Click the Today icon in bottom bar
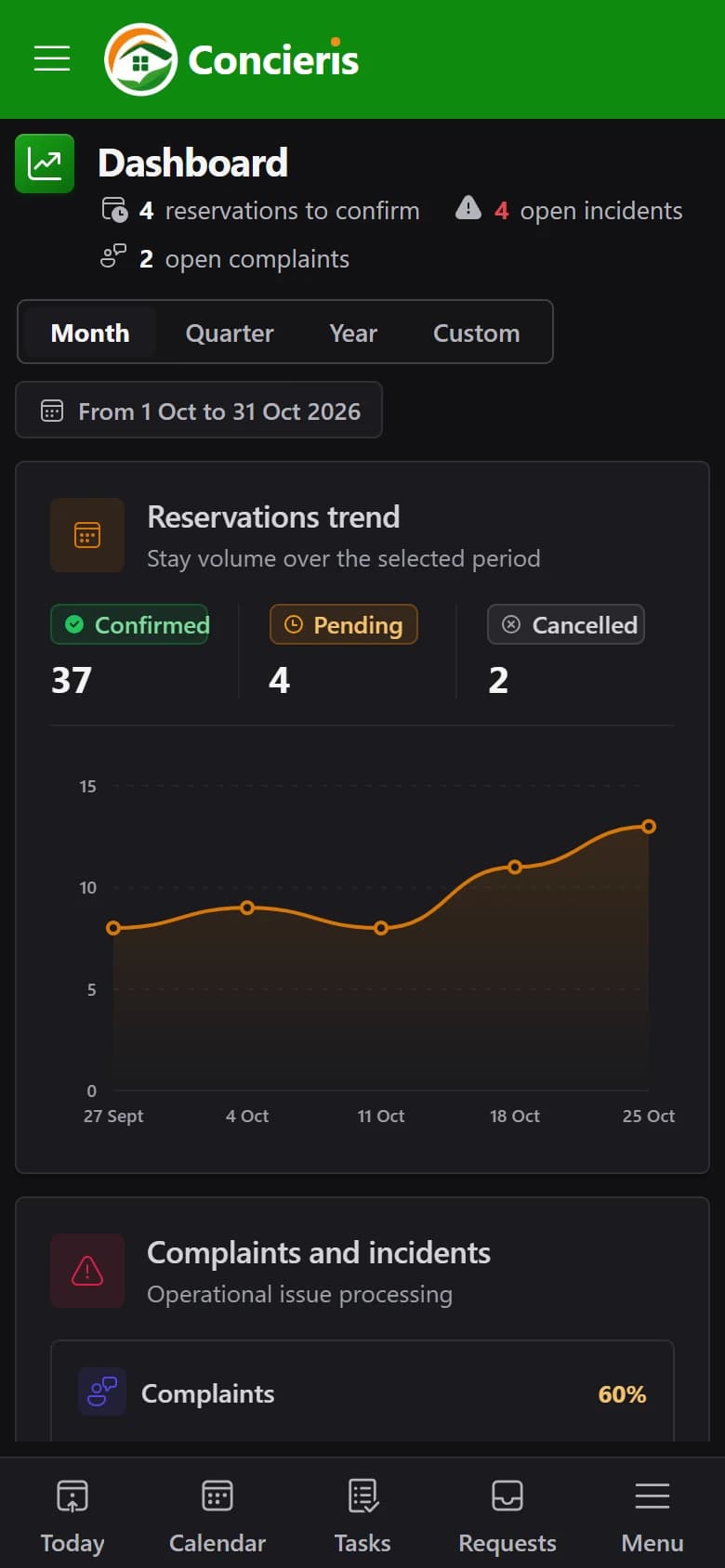Screen dimensions: 725x1568 click(72, 1496)
